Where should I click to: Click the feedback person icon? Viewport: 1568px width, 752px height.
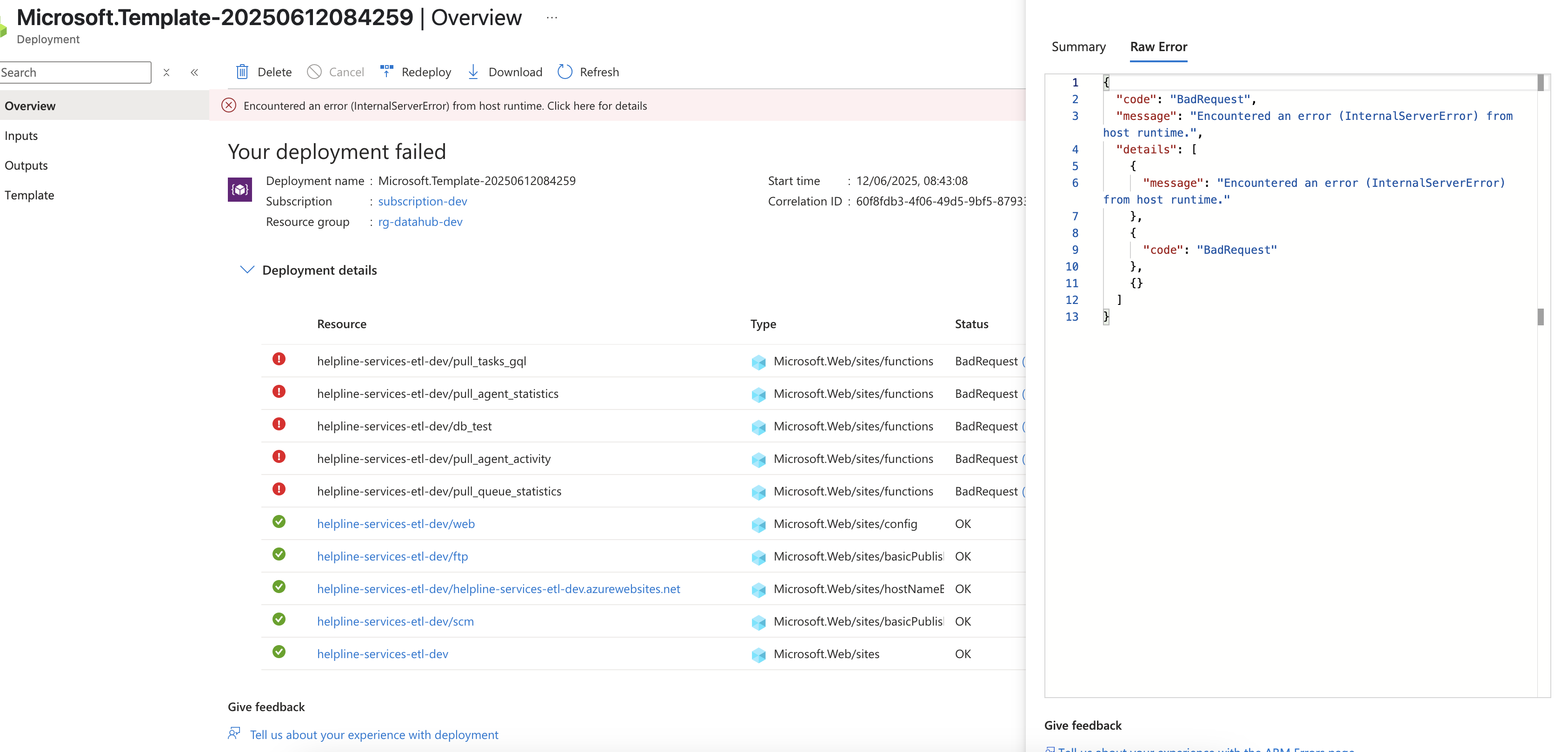[234, 733]
